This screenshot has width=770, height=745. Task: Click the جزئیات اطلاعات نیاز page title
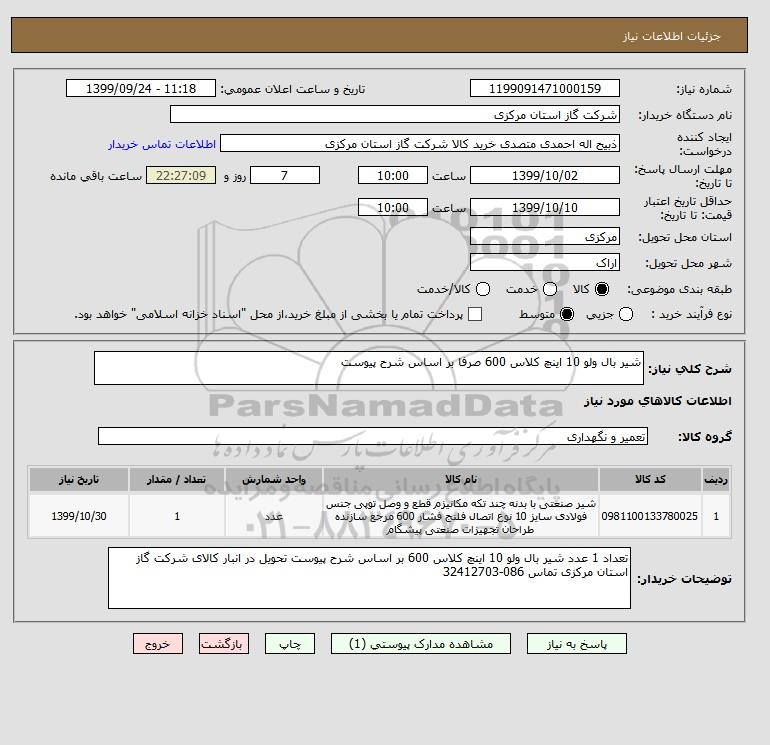[671, 36]
